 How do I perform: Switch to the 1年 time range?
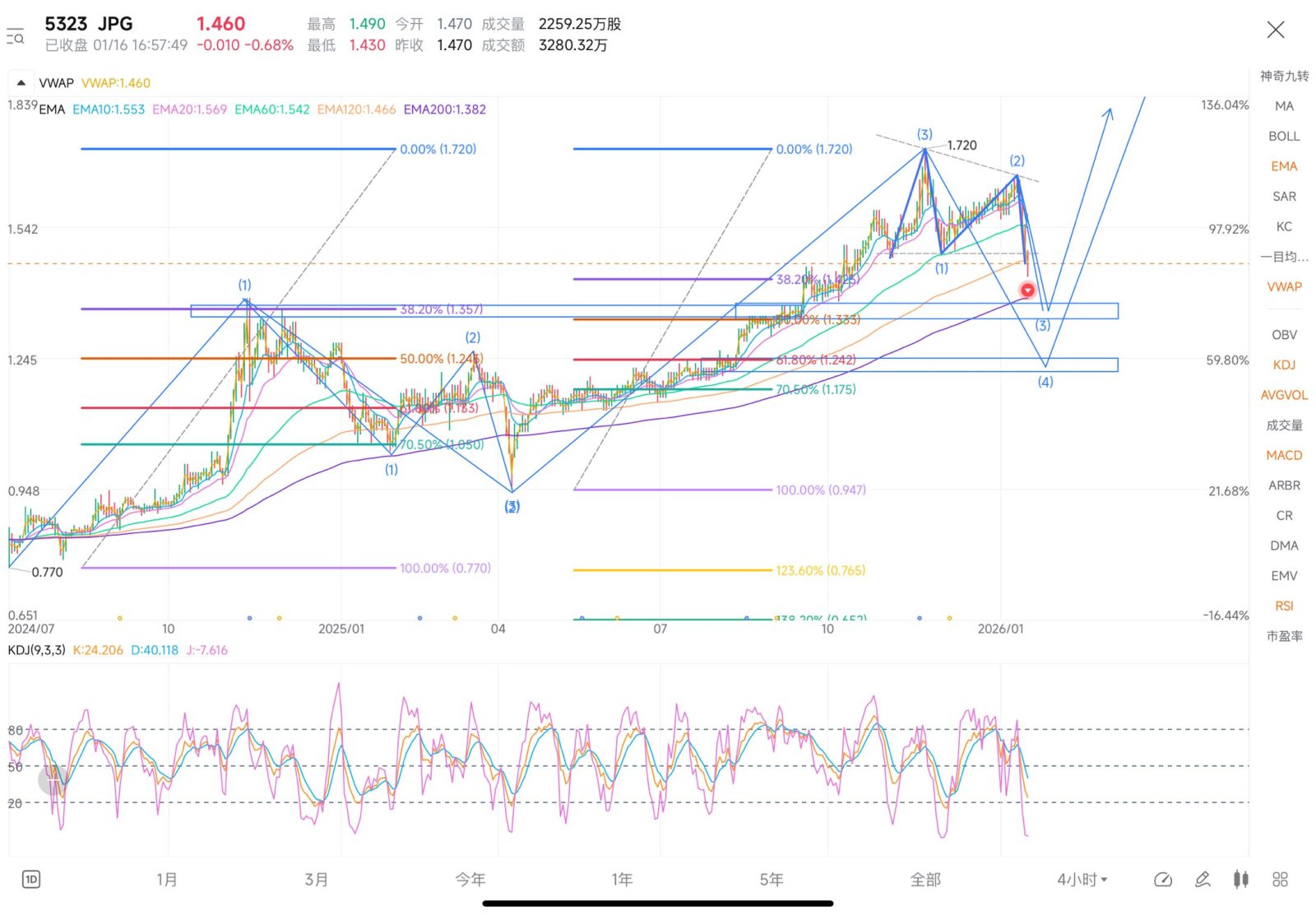(622, 880)
